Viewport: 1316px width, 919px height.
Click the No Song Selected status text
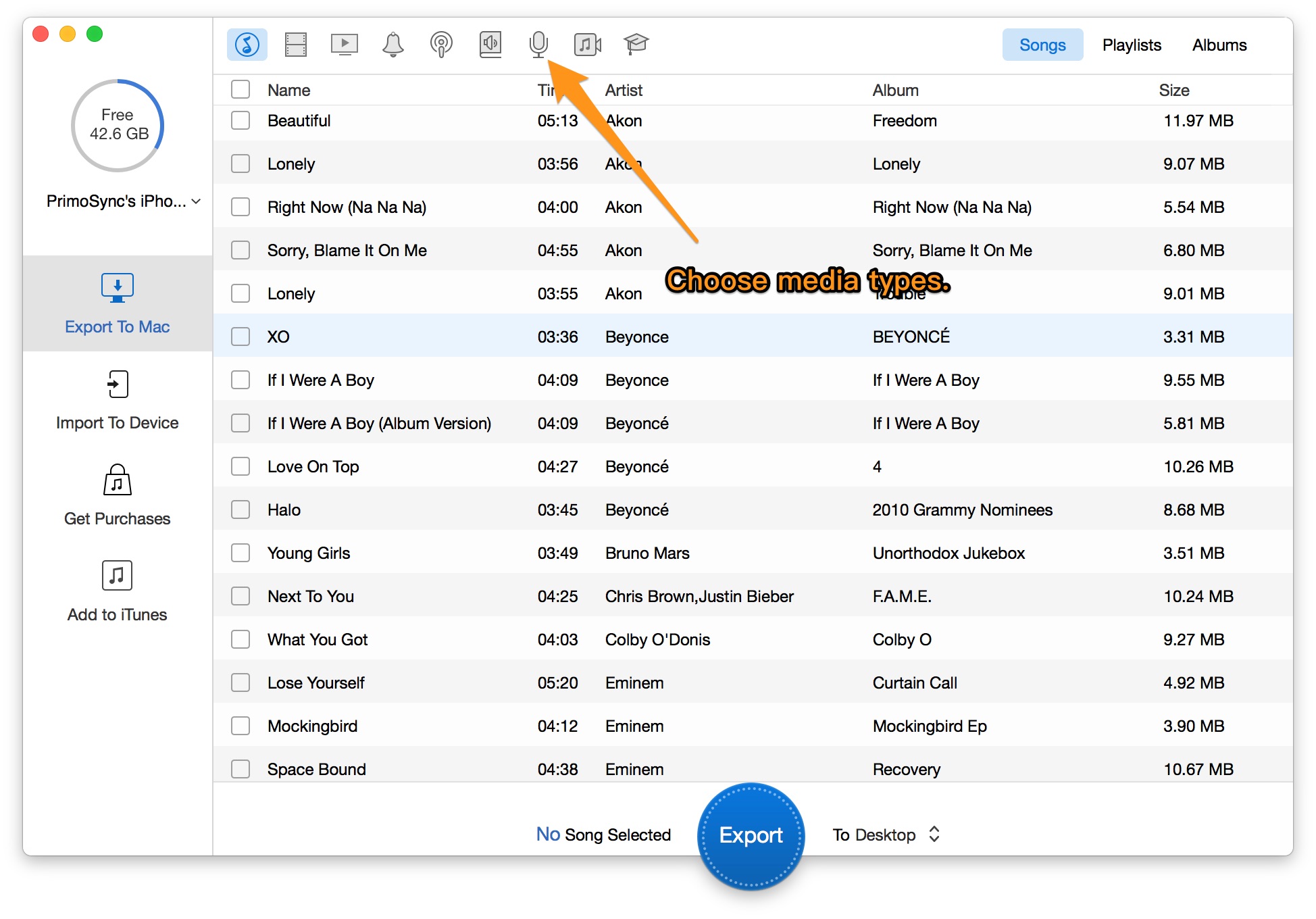click(x=603, y=835)
